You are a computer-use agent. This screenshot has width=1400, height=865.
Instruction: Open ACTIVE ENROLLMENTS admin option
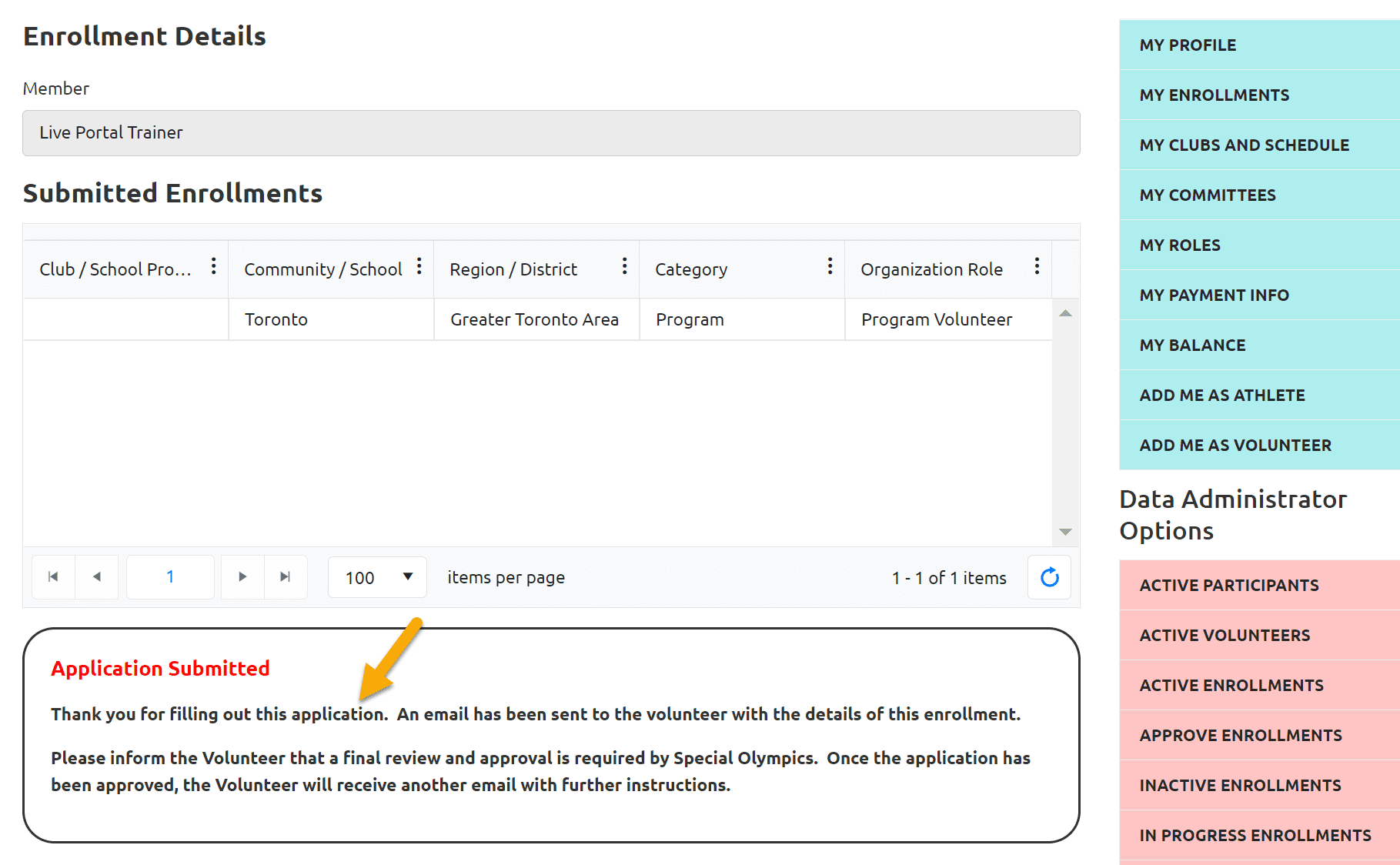tap(1259, 686)
